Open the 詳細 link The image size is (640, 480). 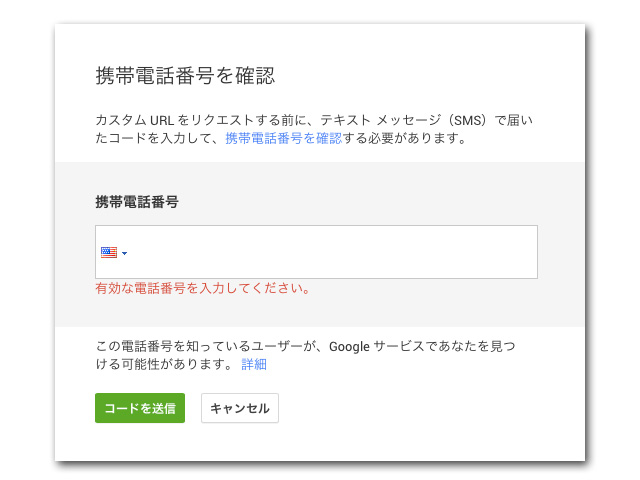coord(254,364)
